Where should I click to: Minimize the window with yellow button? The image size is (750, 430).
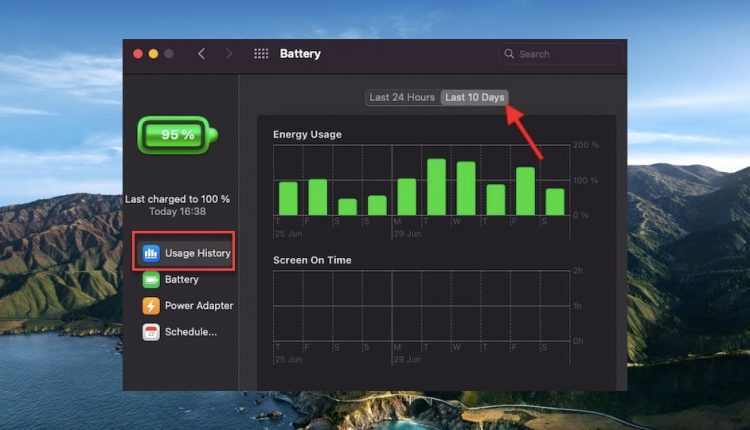point(154,54)
